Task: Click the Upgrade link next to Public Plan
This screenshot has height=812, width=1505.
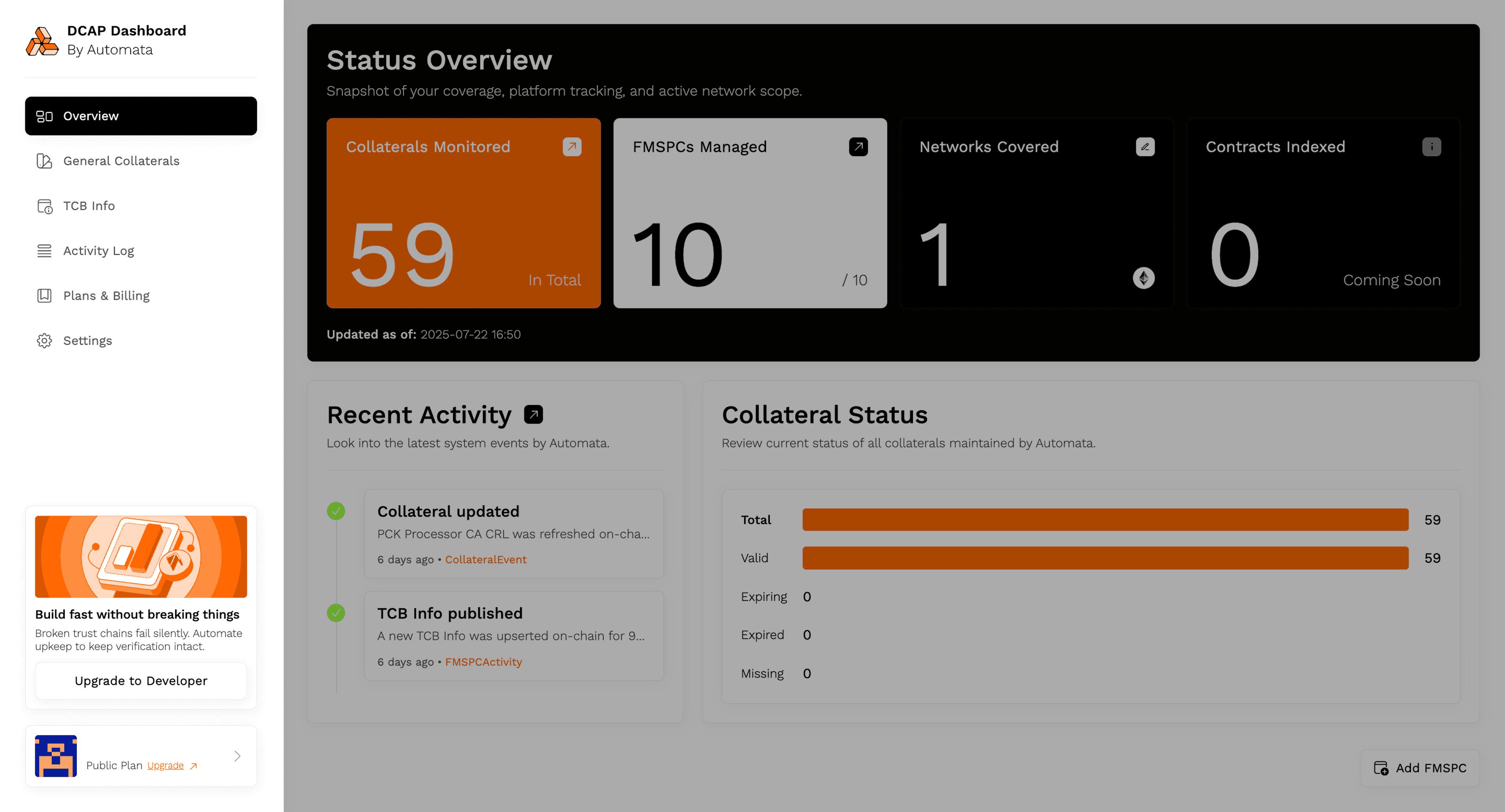Action: (165, 765)
